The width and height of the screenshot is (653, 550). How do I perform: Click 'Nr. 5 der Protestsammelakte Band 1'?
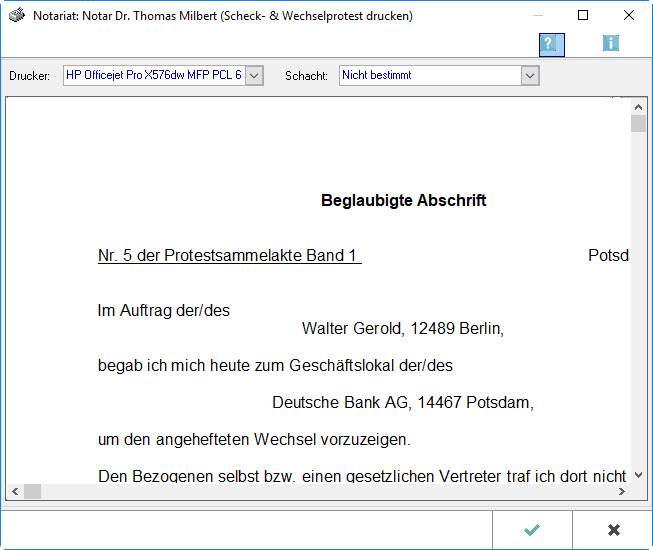pos(227,255)
